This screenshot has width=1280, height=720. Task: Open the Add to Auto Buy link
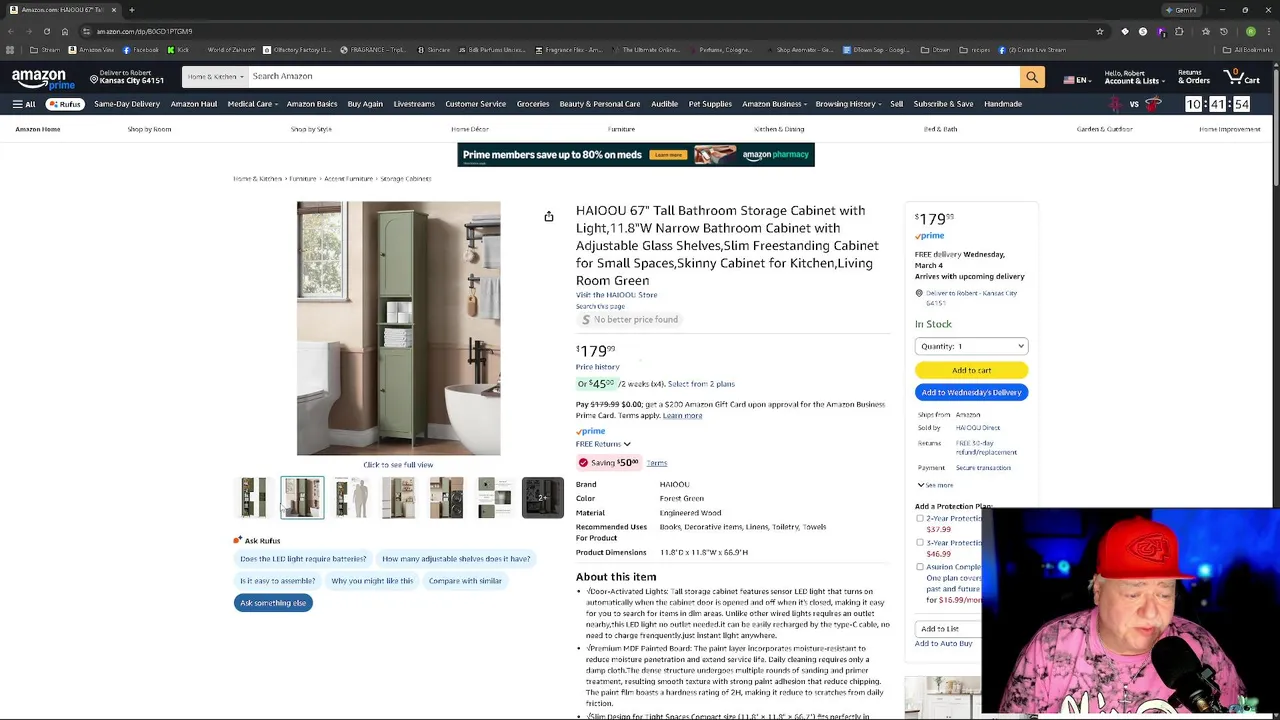(943, 644)
